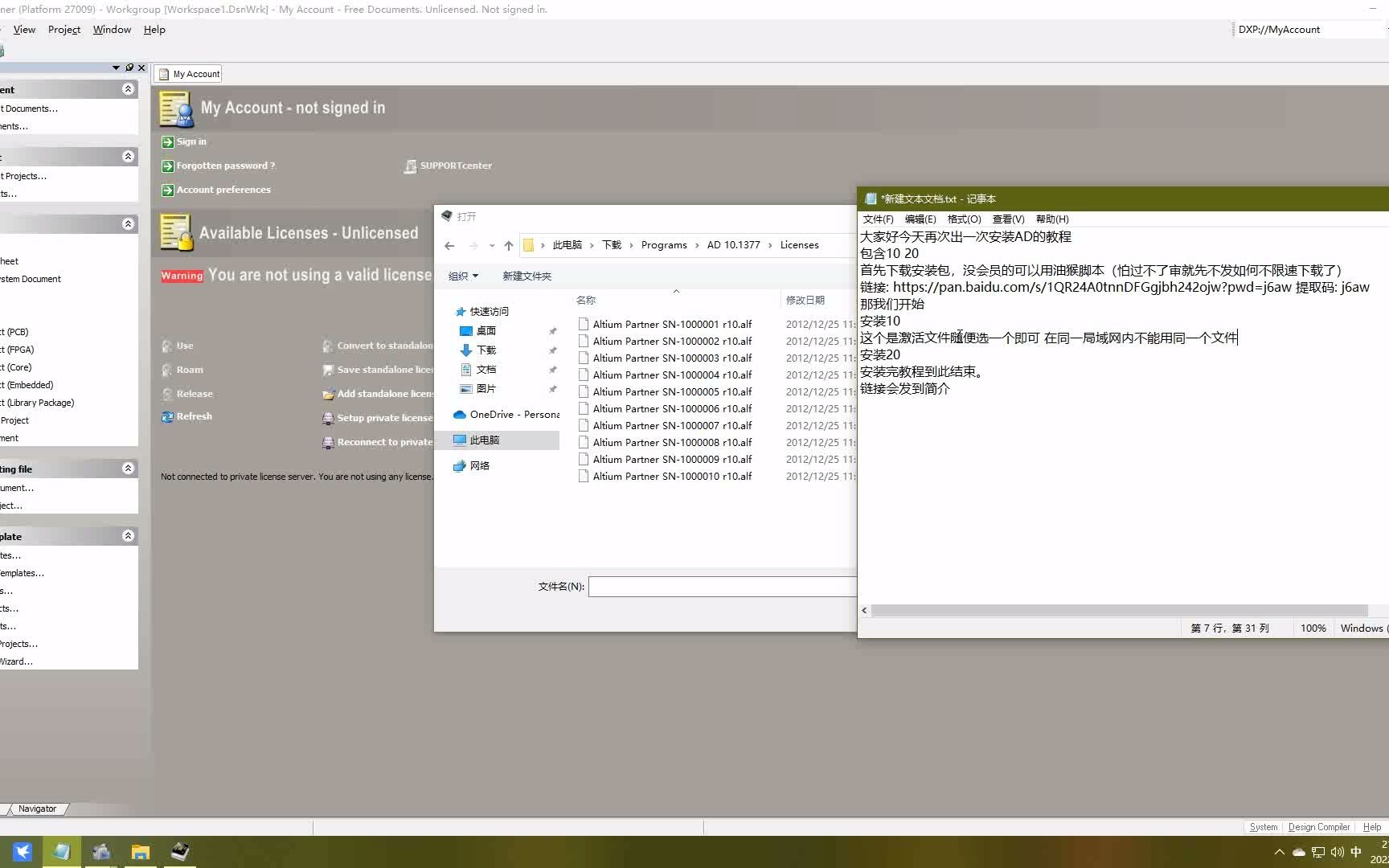Screen dimensions: 1389x868
Task: Click the volume speaker tray icon
Action: click(1337, 852)
